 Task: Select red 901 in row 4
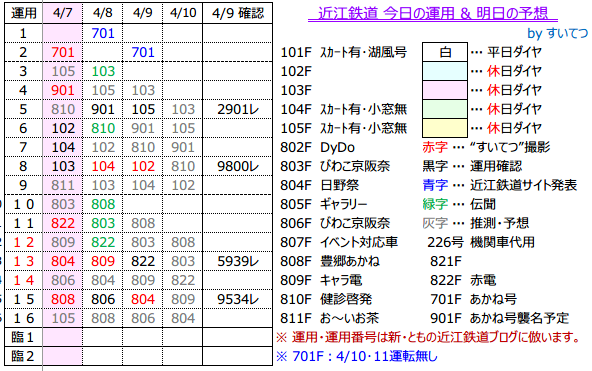pos(63,90)
